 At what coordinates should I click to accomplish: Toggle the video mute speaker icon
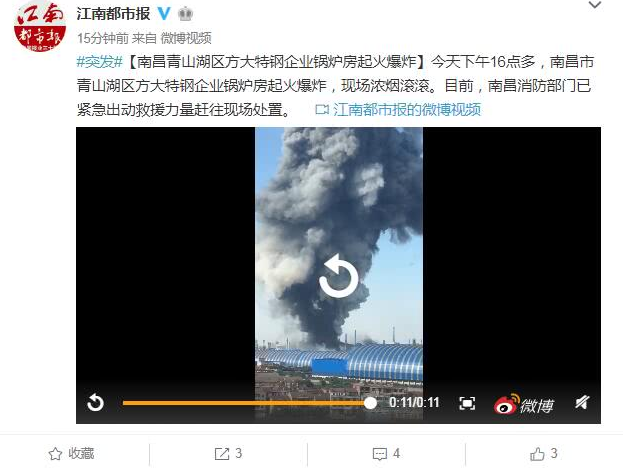tap(581, 402)
